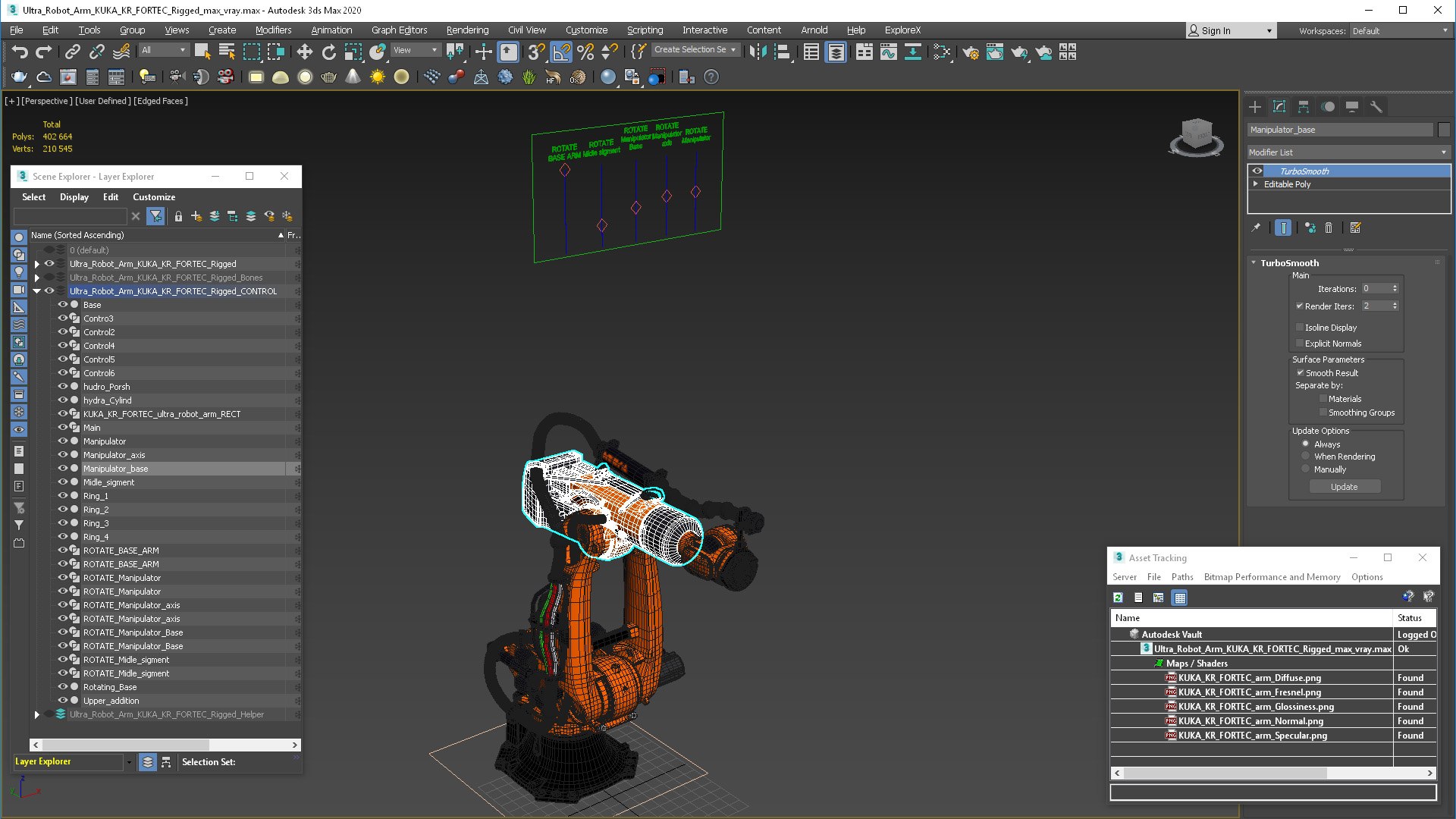Toggle TurboSmooth modifier visibility eye
The height and width of the screenshot is (819, 1456).
point(1257,171)
